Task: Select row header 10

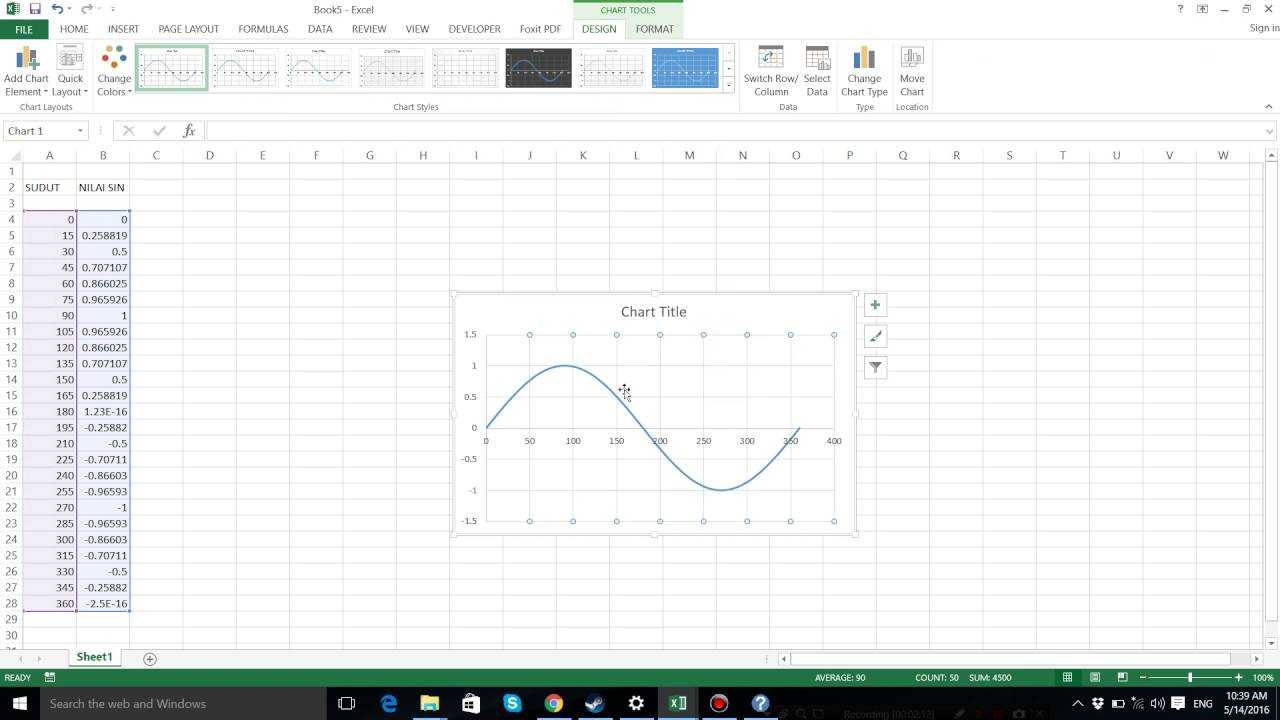Action: point(11,315)
